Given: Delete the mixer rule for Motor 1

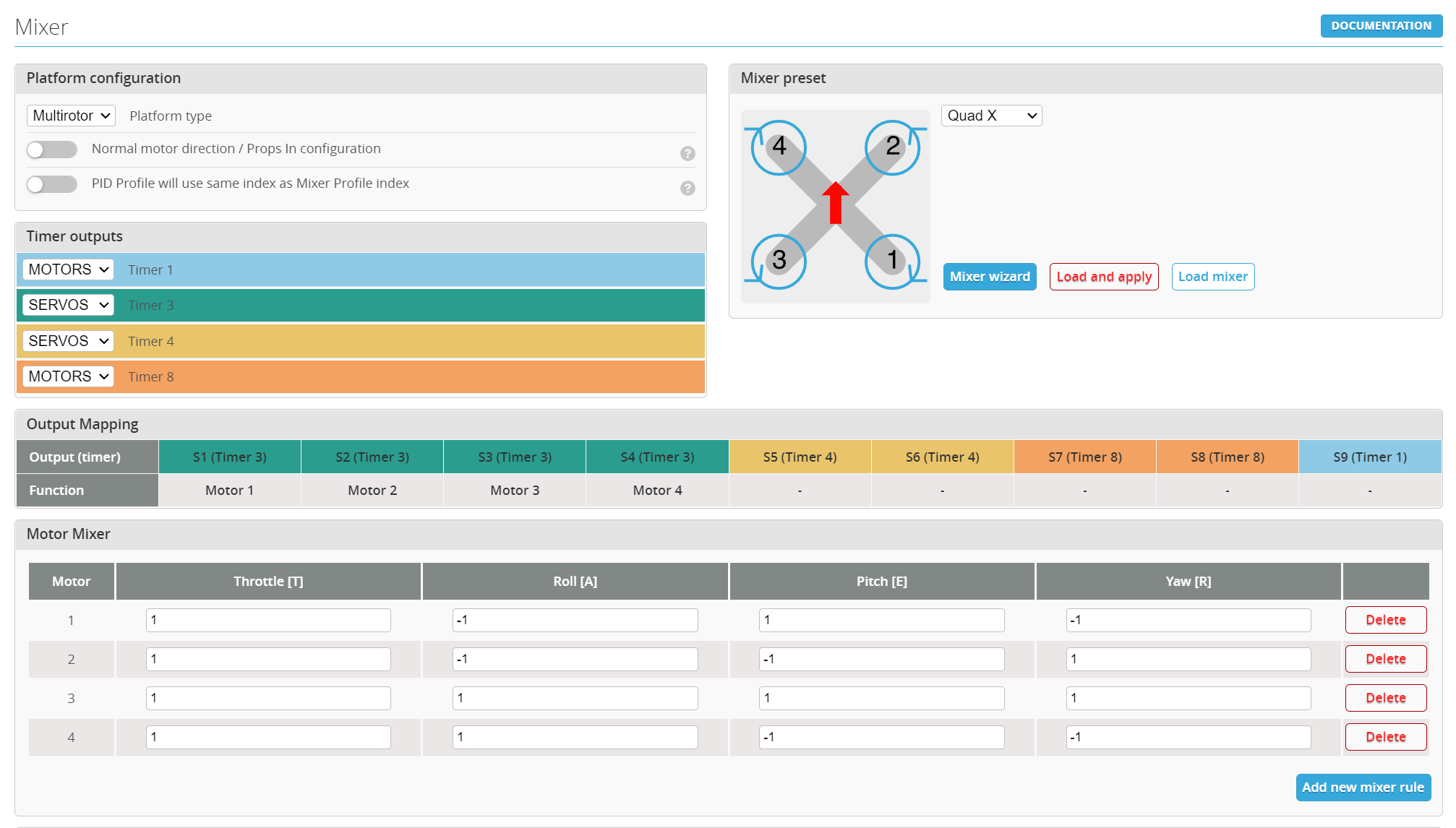Looking at the screenshot, I should (x=1385, y=619).
